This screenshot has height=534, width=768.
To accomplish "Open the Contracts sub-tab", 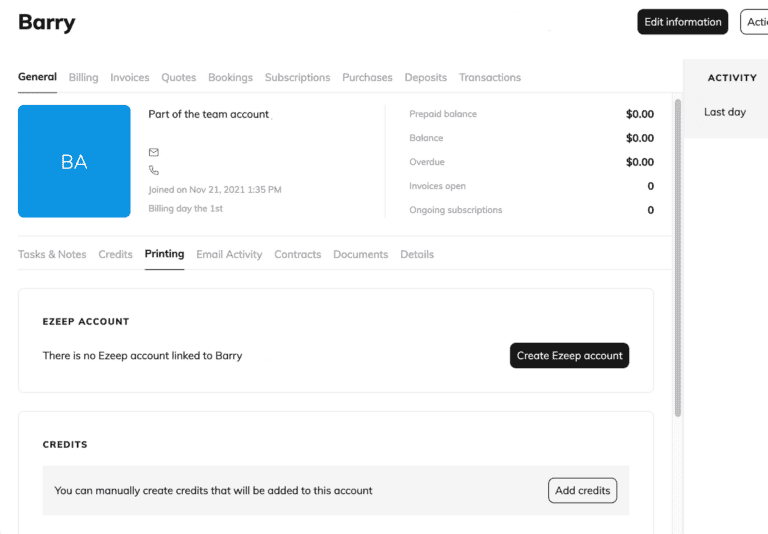I will [x=297, y=254].
